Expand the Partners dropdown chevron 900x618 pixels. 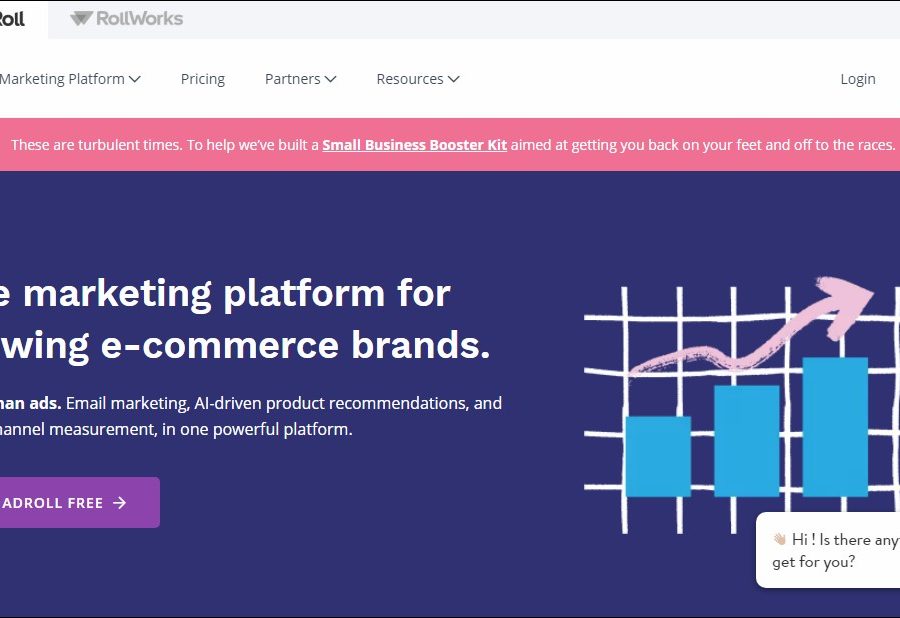pos(330,79)
